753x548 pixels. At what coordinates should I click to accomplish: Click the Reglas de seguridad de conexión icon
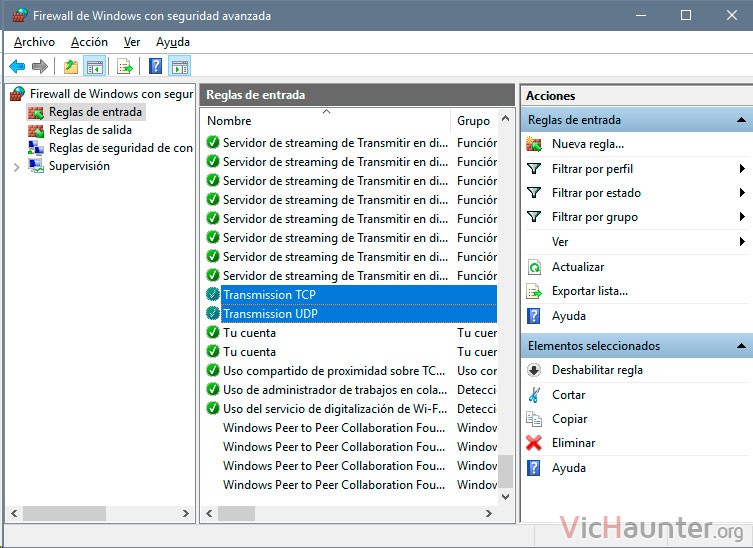(36, 148)
